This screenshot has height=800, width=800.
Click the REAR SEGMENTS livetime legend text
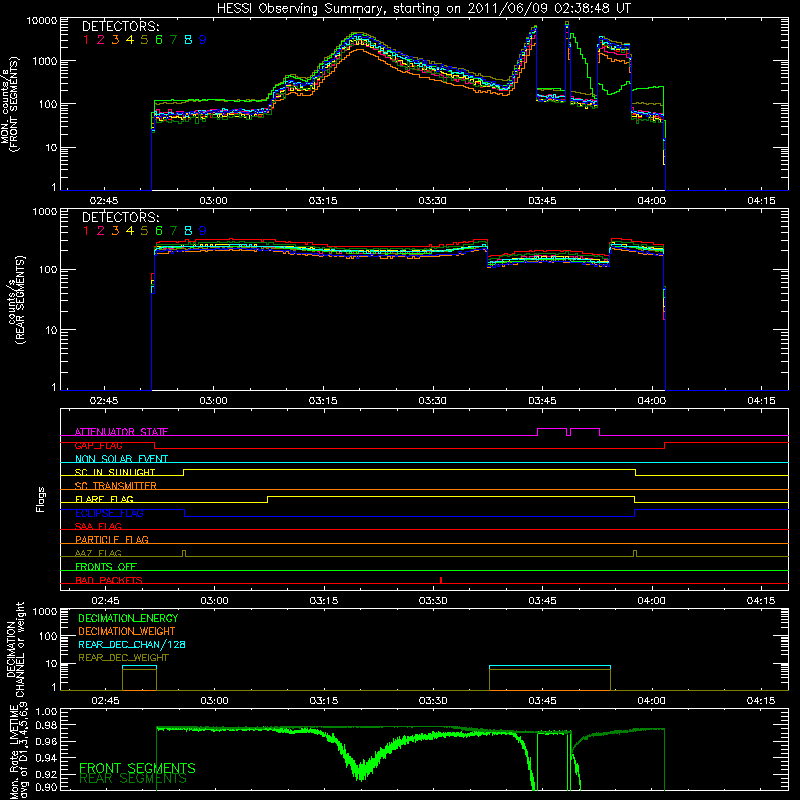[133, 779]
